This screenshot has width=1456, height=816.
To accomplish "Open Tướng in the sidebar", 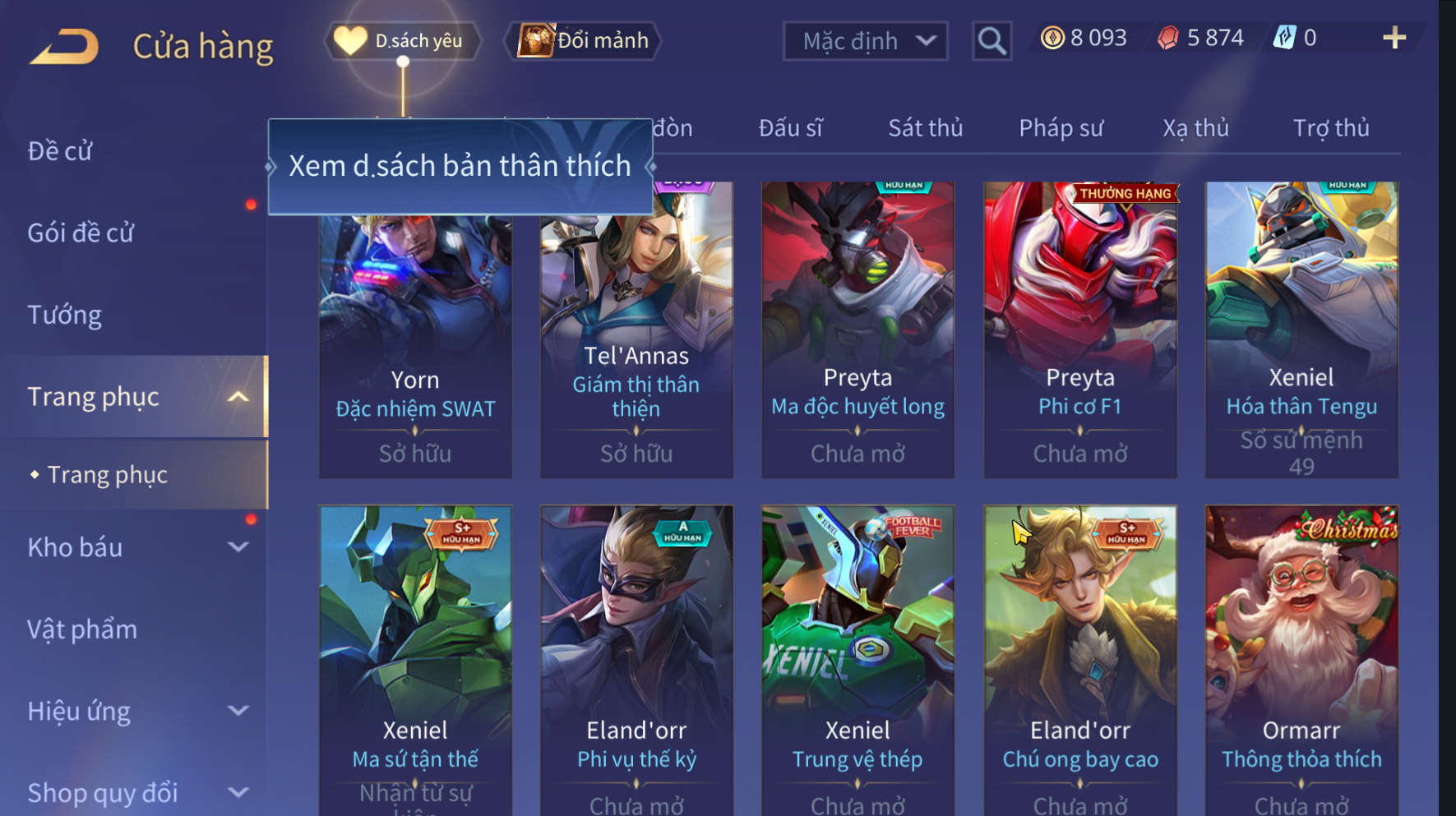I will (x=65, y=316).
